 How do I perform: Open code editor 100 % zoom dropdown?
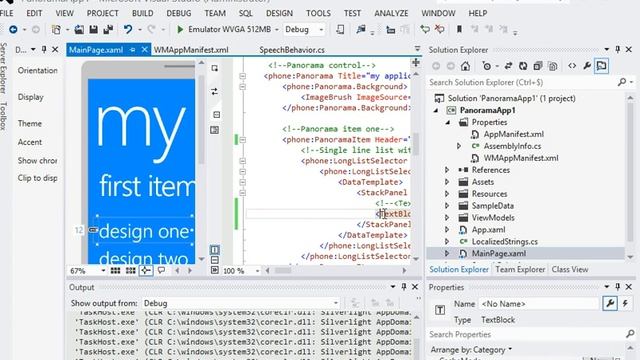coord(257,271)
